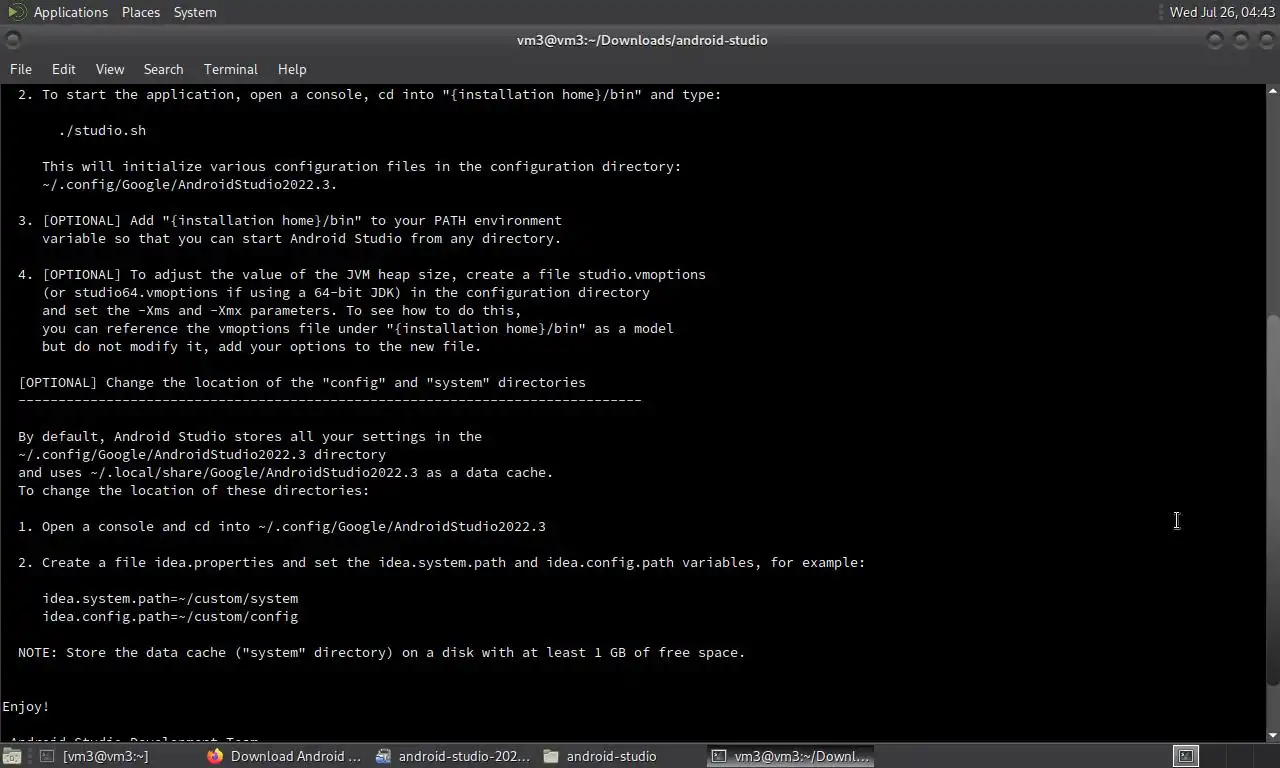Click the show desktop icon in the bottom panel
This screenshot has height=768, width=1280.
pyautogui.click(x=11, y=756)
